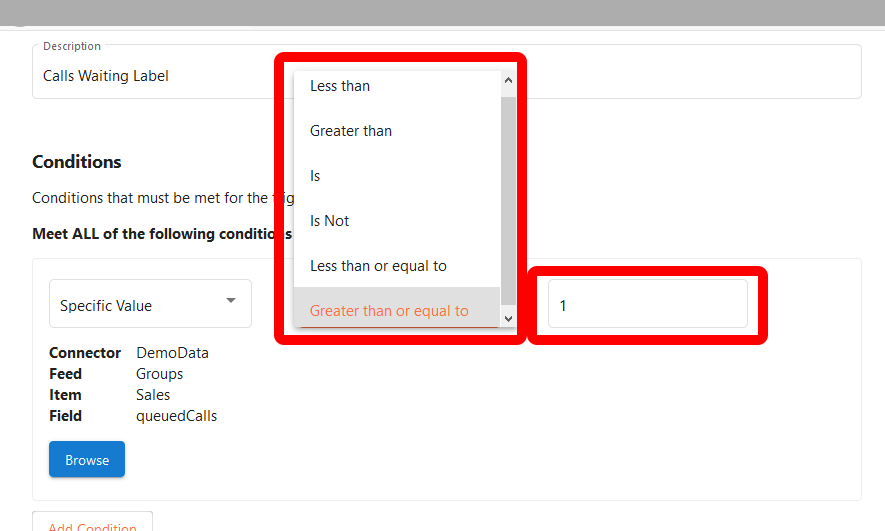Click the queuedCalls field value
The image size is (885, 531).
coord(176,416)
